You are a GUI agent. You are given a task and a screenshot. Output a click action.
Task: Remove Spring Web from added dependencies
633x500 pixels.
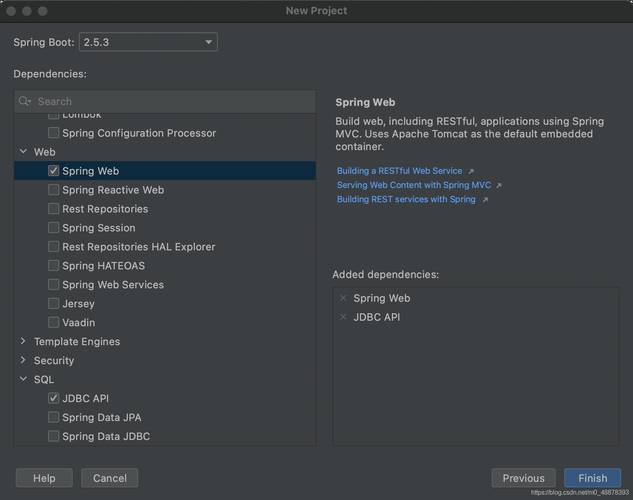click(x=343, y=298)
